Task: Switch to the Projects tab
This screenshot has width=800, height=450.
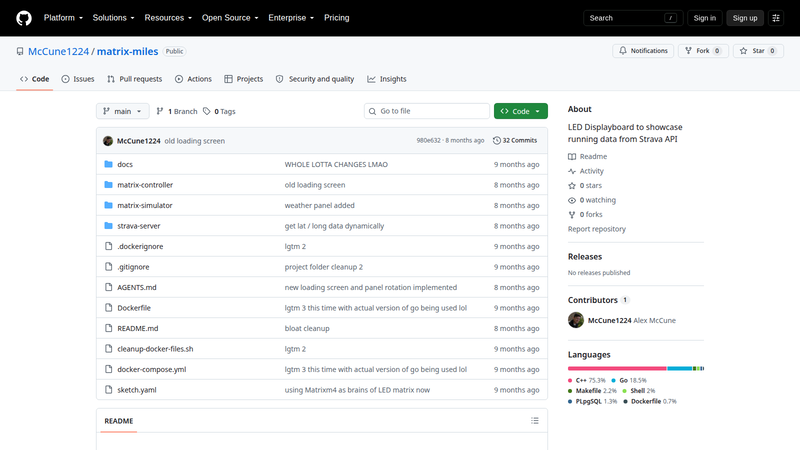Action: [x=244, y=79]
